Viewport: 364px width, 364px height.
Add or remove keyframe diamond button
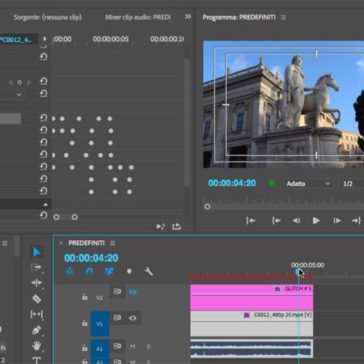[19, 82]
